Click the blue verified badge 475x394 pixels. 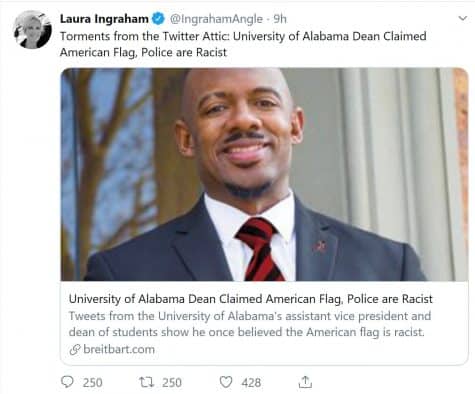158,19
